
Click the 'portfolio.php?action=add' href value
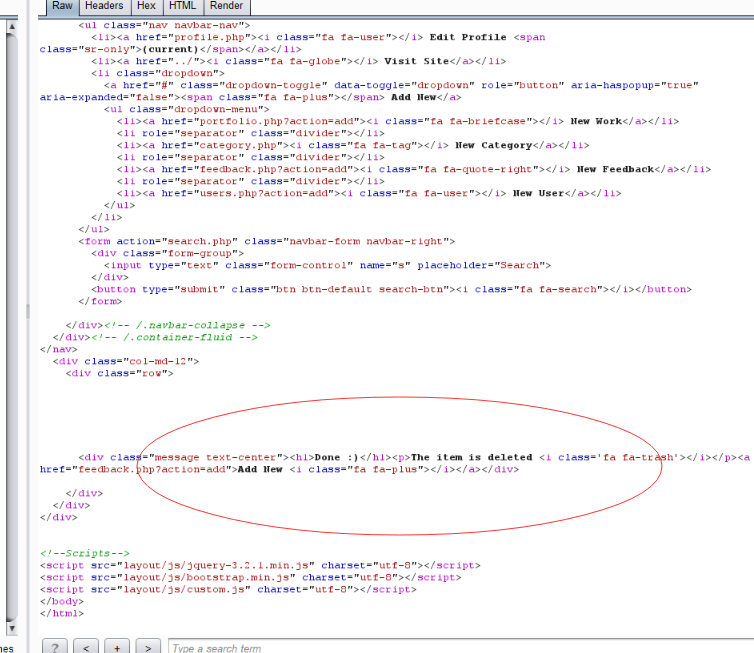279,121
